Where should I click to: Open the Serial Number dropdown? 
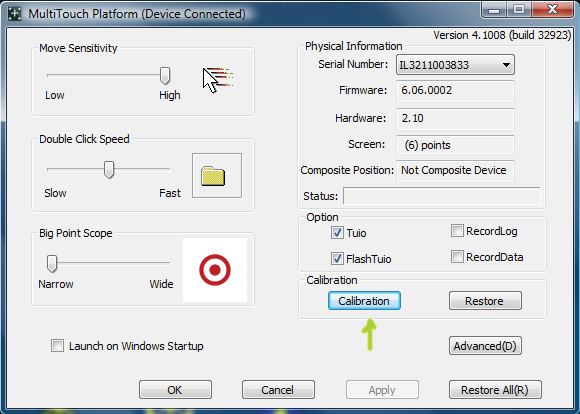pyautogui.click(x=455, y=65)
